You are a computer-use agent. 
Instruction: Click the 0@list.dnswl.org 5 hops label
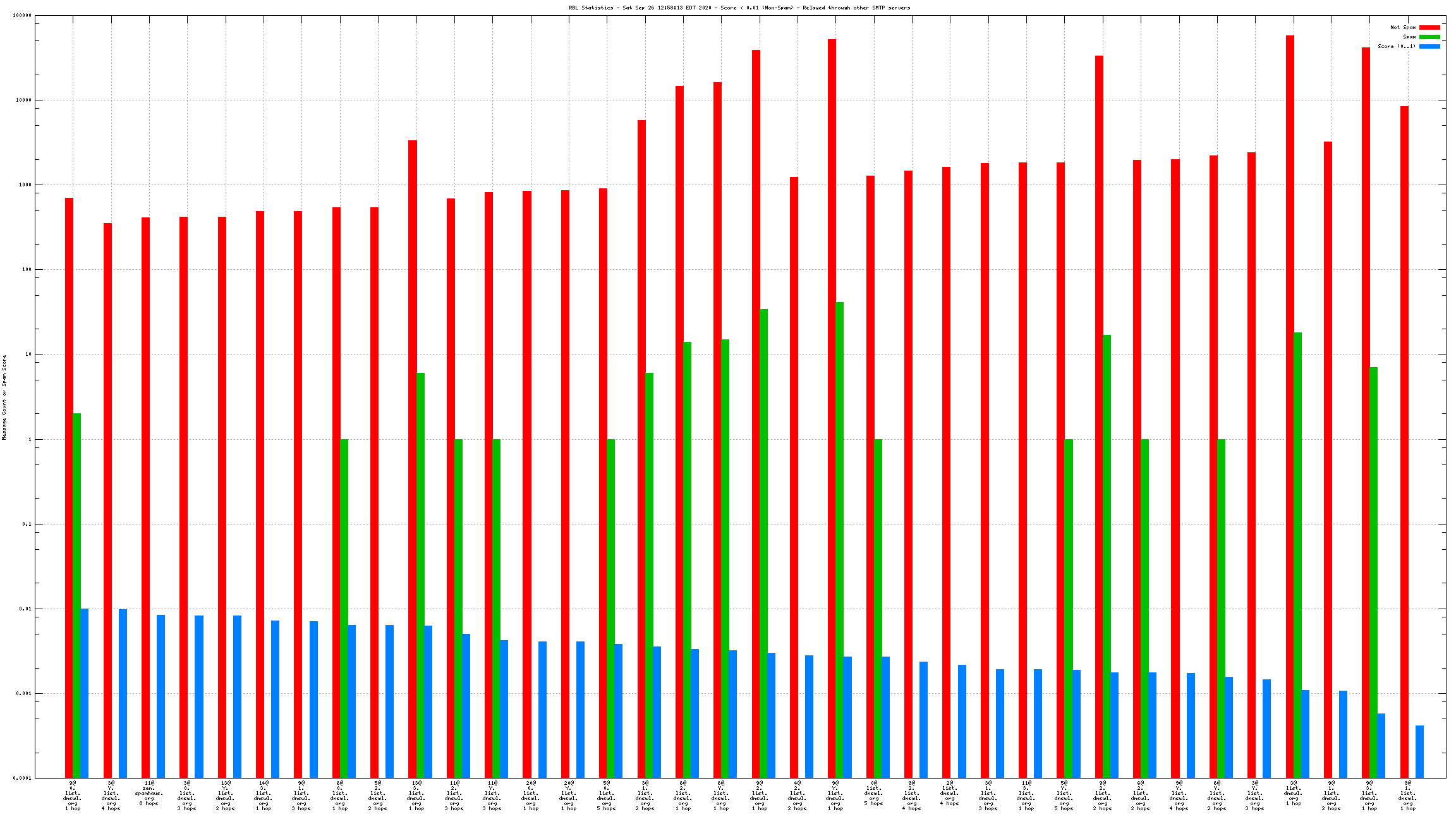[873, 794]
